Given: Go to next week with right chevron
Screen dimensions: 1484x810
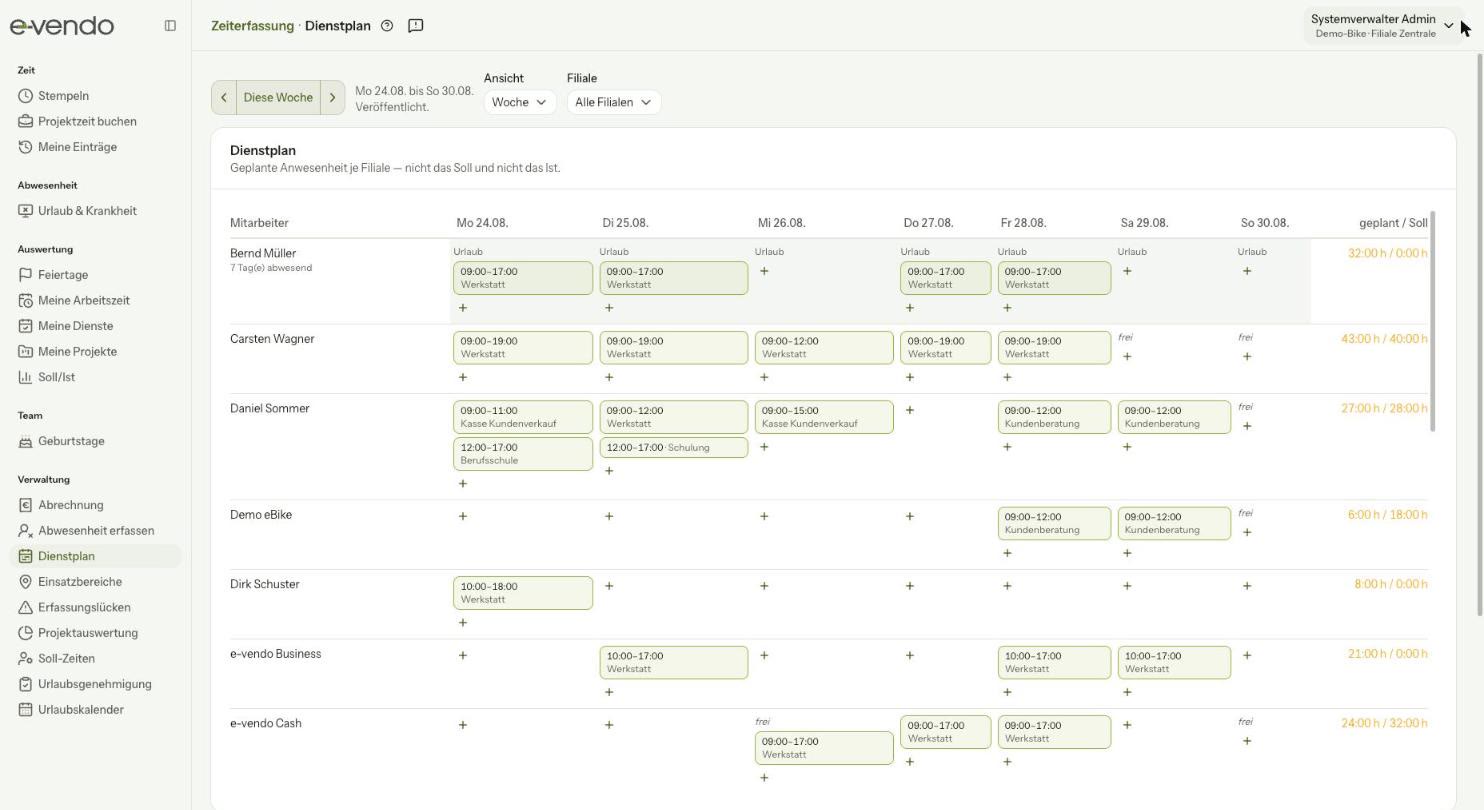Looking at the screenshot, I should tap(333, 98).
